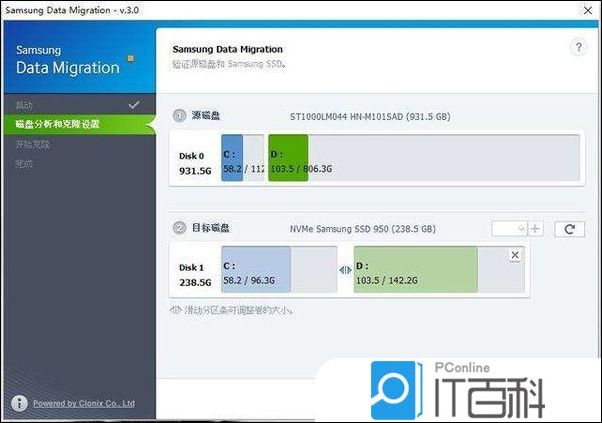This screenshot has width=602, height=423.
Task: Select the D: partition on Disk 0
Action: point(424,158)
